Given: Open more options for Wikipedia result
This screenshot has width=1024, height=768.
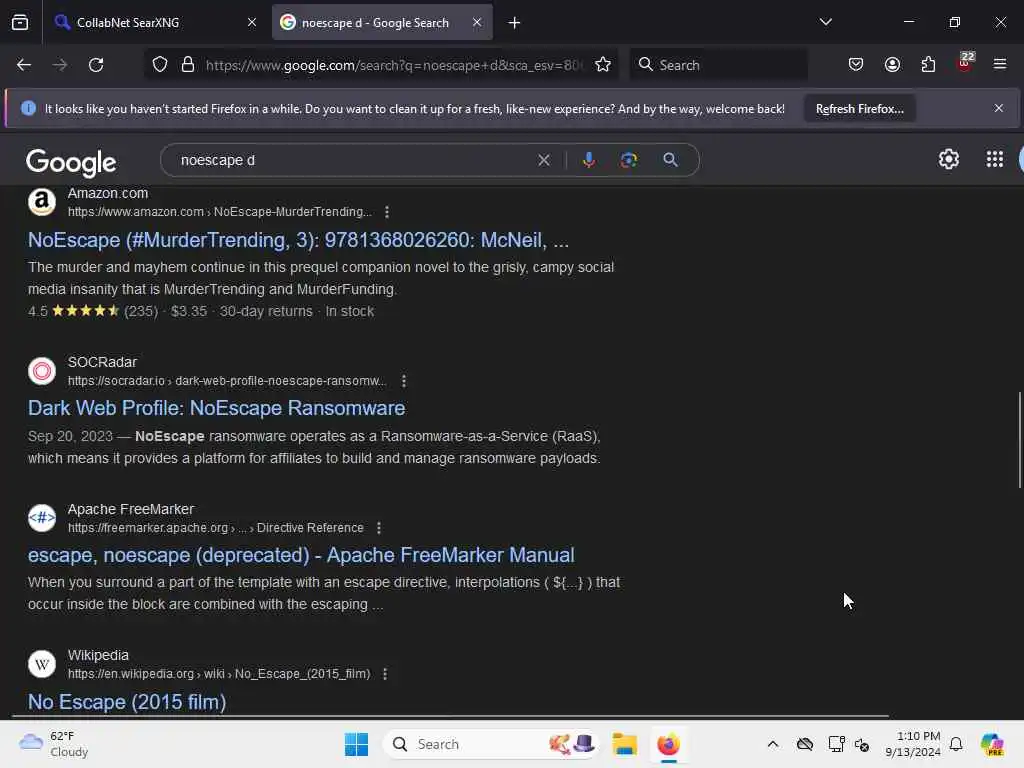Looking at the screenshot, I should [x=385, y=673].
